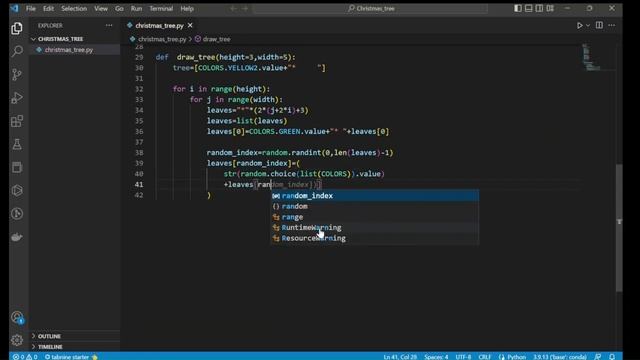Go forward with the navigation arrow
Viewport: 640px width, 360px height.
(x=245, y=8)
